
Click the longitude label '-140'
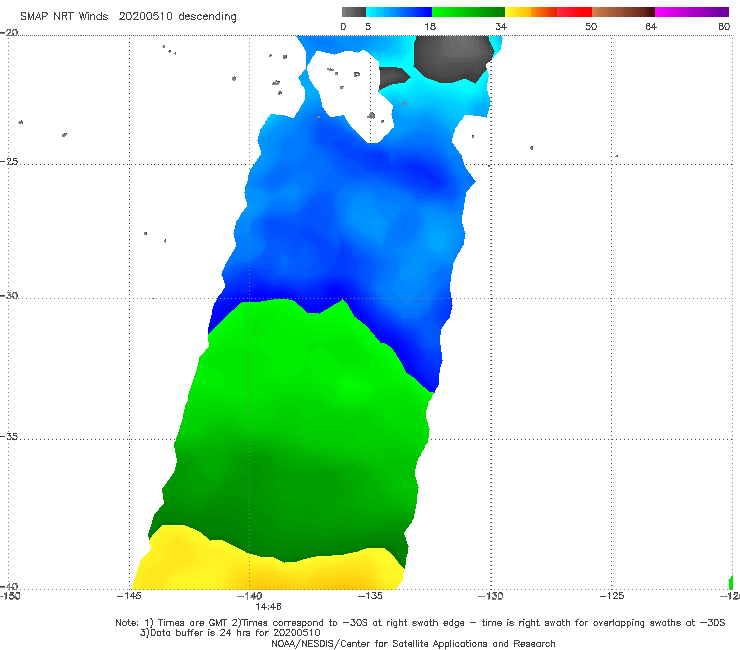pyautogui.click(x=250, y=596)
